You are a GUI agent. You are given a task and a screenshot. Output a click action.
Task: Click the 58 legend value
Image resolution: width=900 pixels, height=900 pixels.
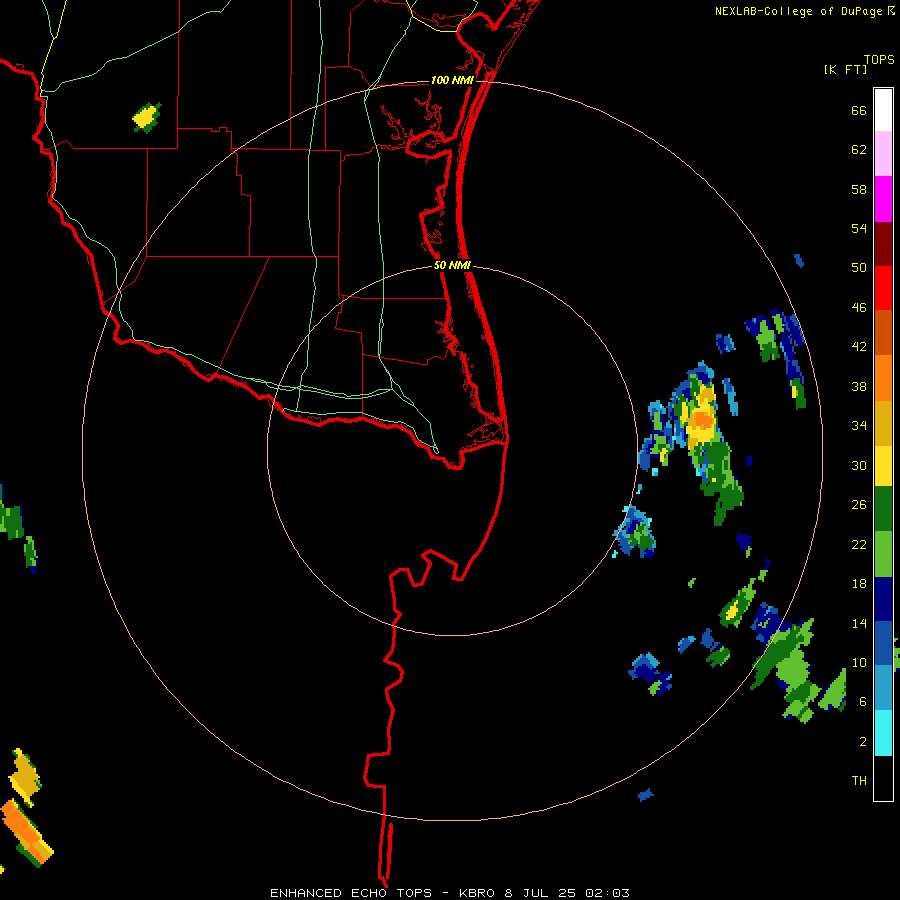tap(859, 189)
